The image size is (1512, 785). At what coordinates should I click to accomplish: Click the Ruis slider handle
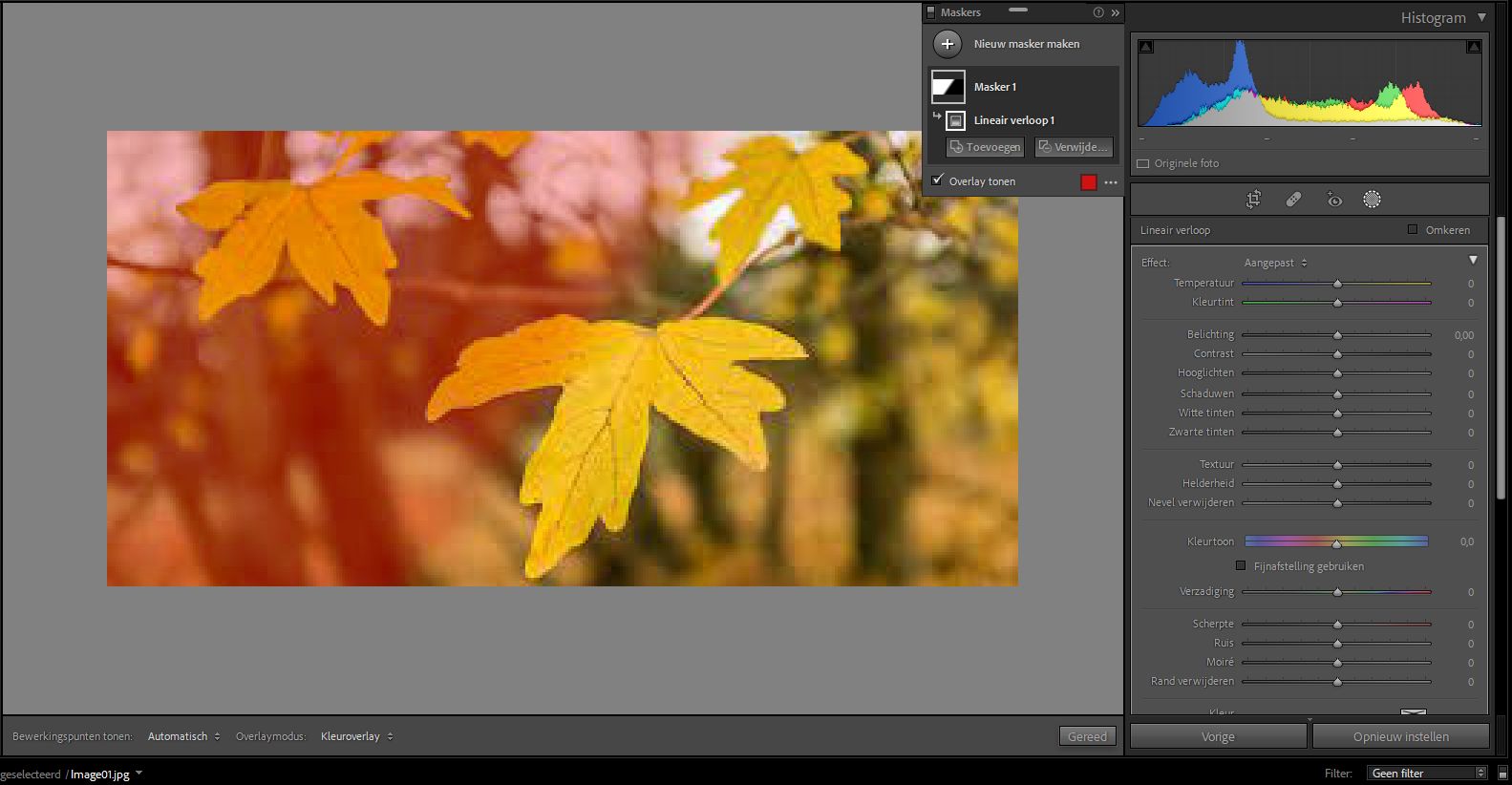tap(1337, 644)
